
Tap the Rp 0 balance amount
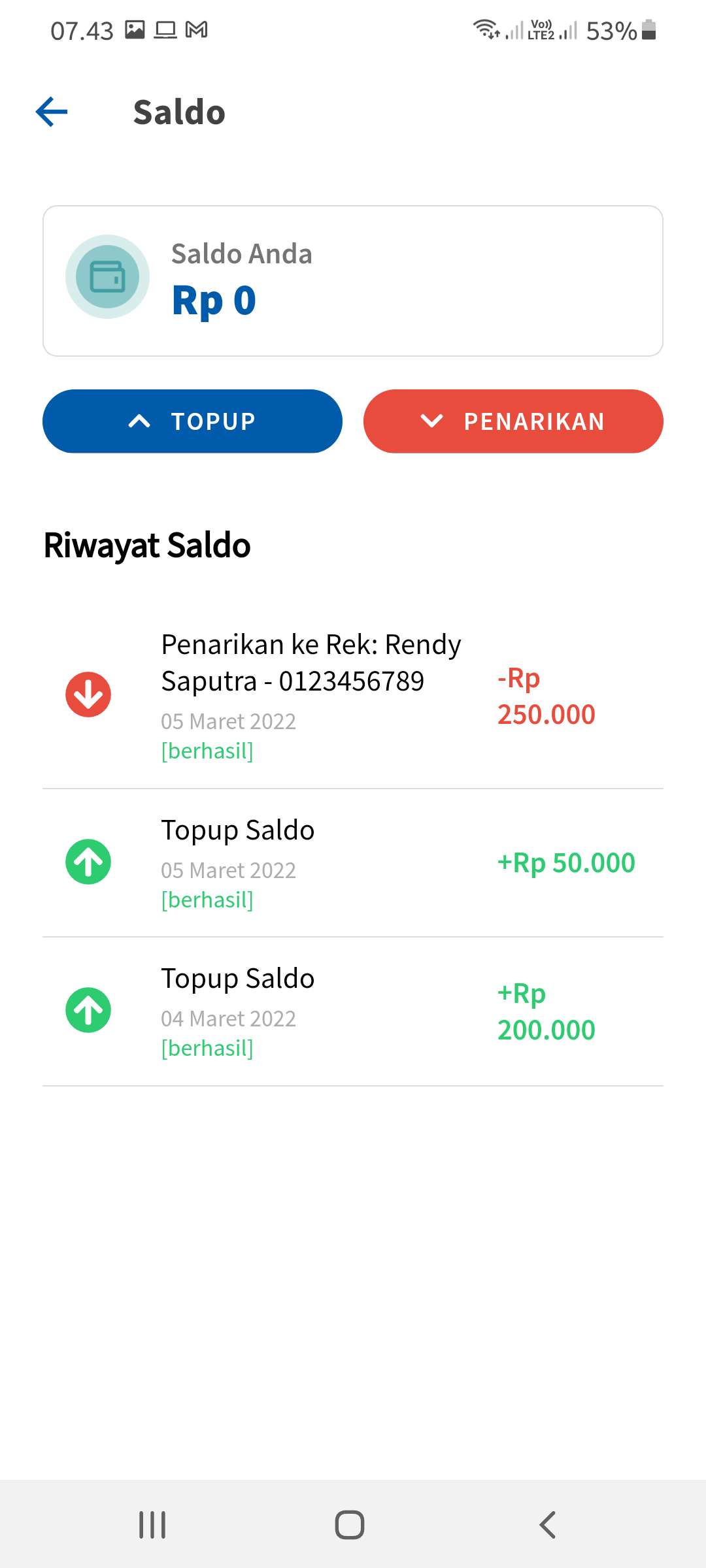[214, 301]
